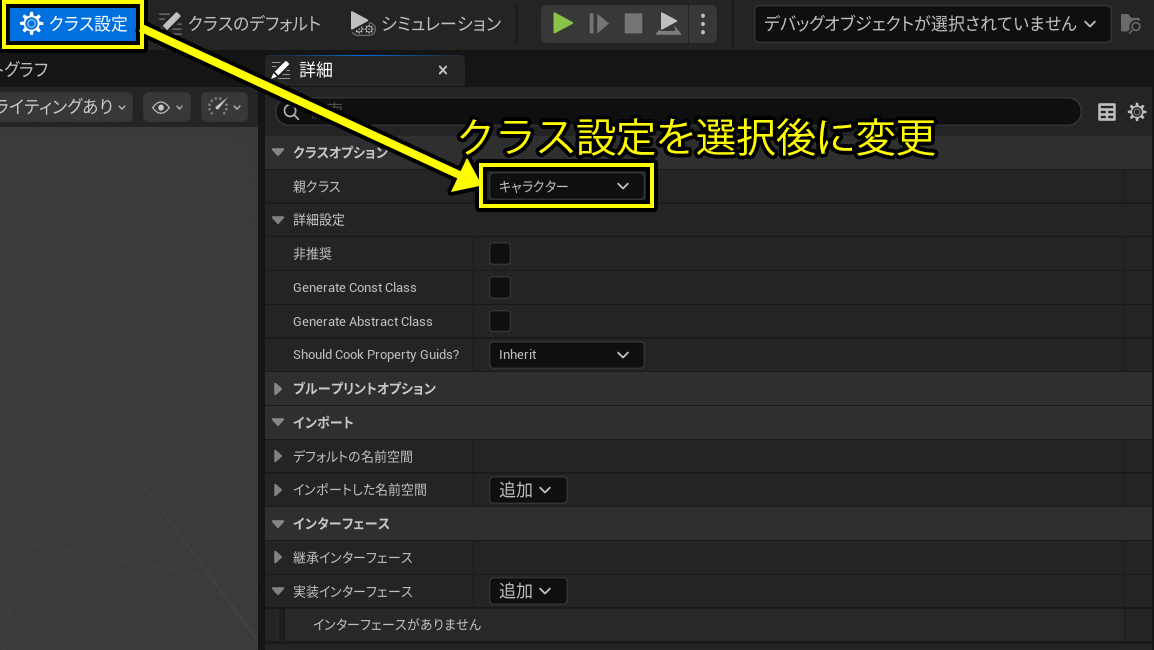1154x650 pixels.
Task: Enable Generate Abstract Class checkbox
Action: click(x=500, y=321)
